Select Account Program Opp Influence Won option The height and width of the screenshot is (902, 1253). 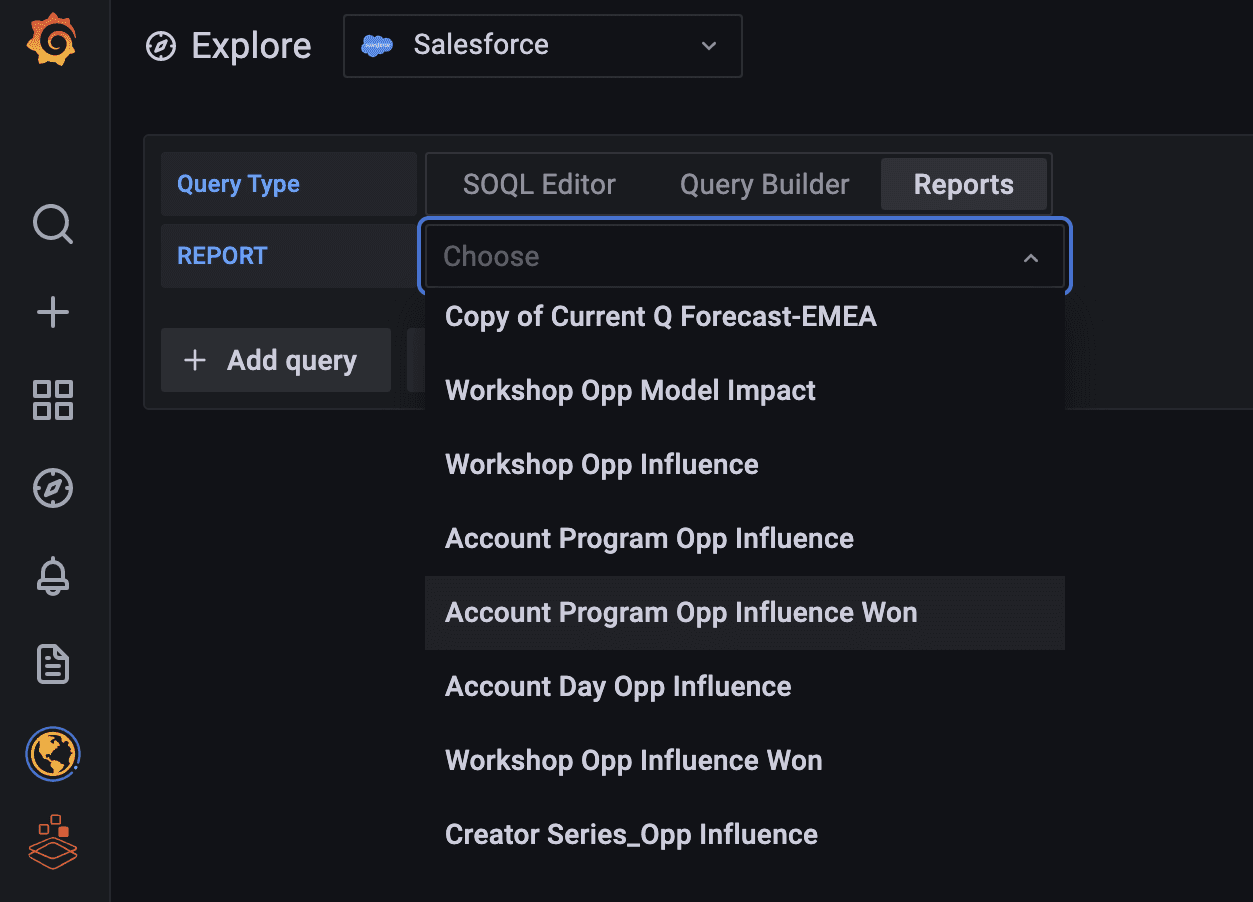click(680, 613)
